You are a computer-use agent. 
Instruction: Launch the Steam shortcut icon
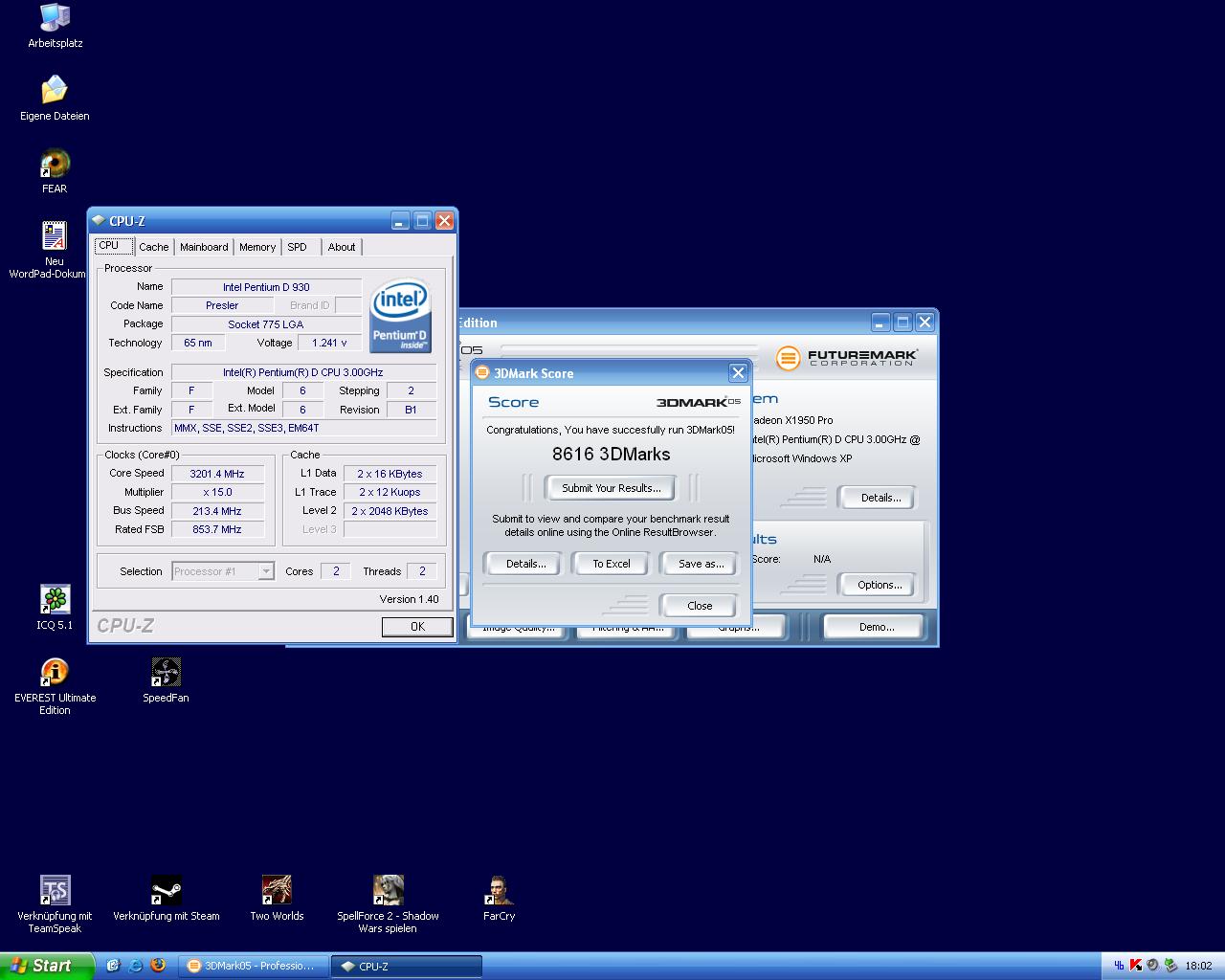[166, 891]
